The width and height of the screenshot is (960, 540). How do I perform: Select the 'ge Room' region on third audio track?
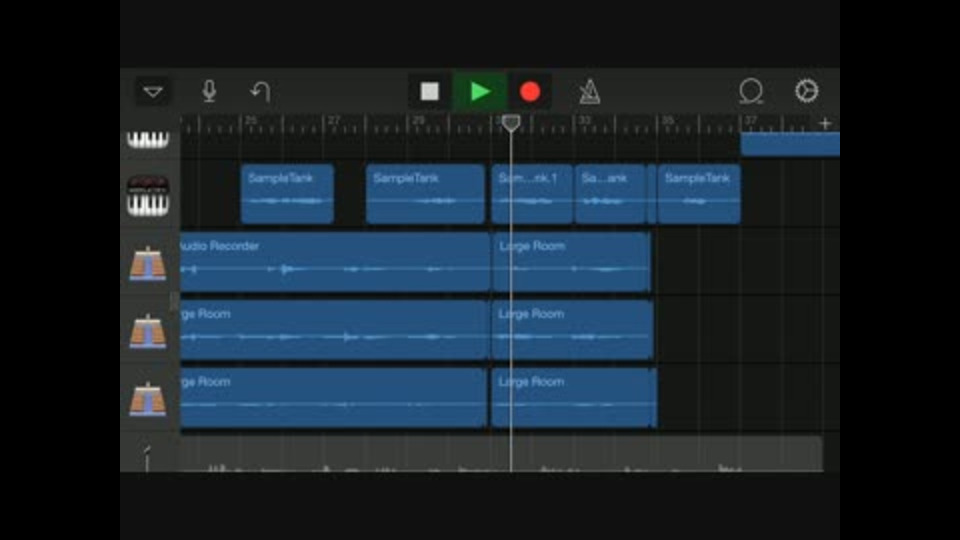[334, 397]
